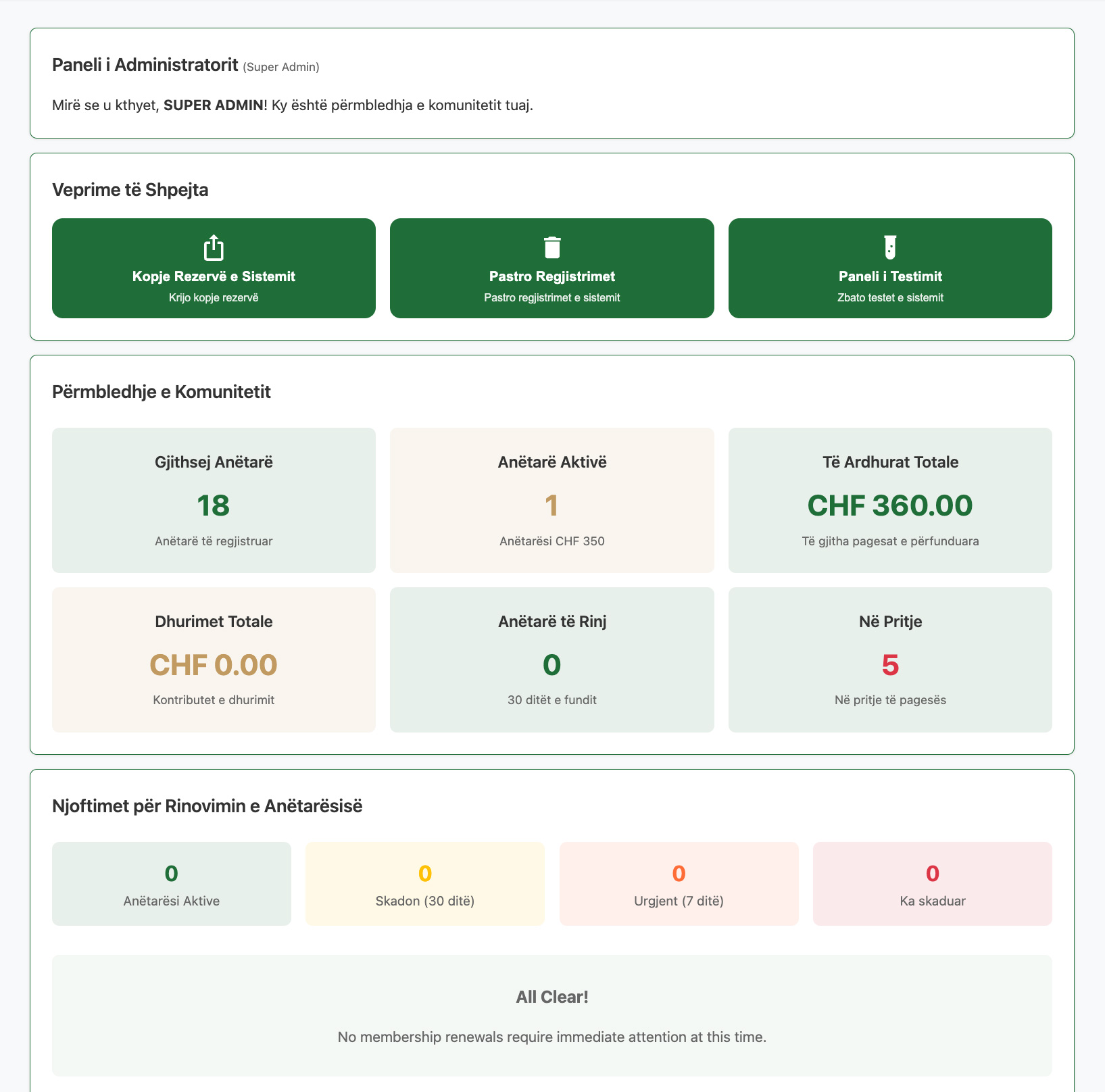The height and width of the screenshot is (1092, 1105).
Task: Open the Anëtarë Aktivë stat card
Action: [552, 500]
